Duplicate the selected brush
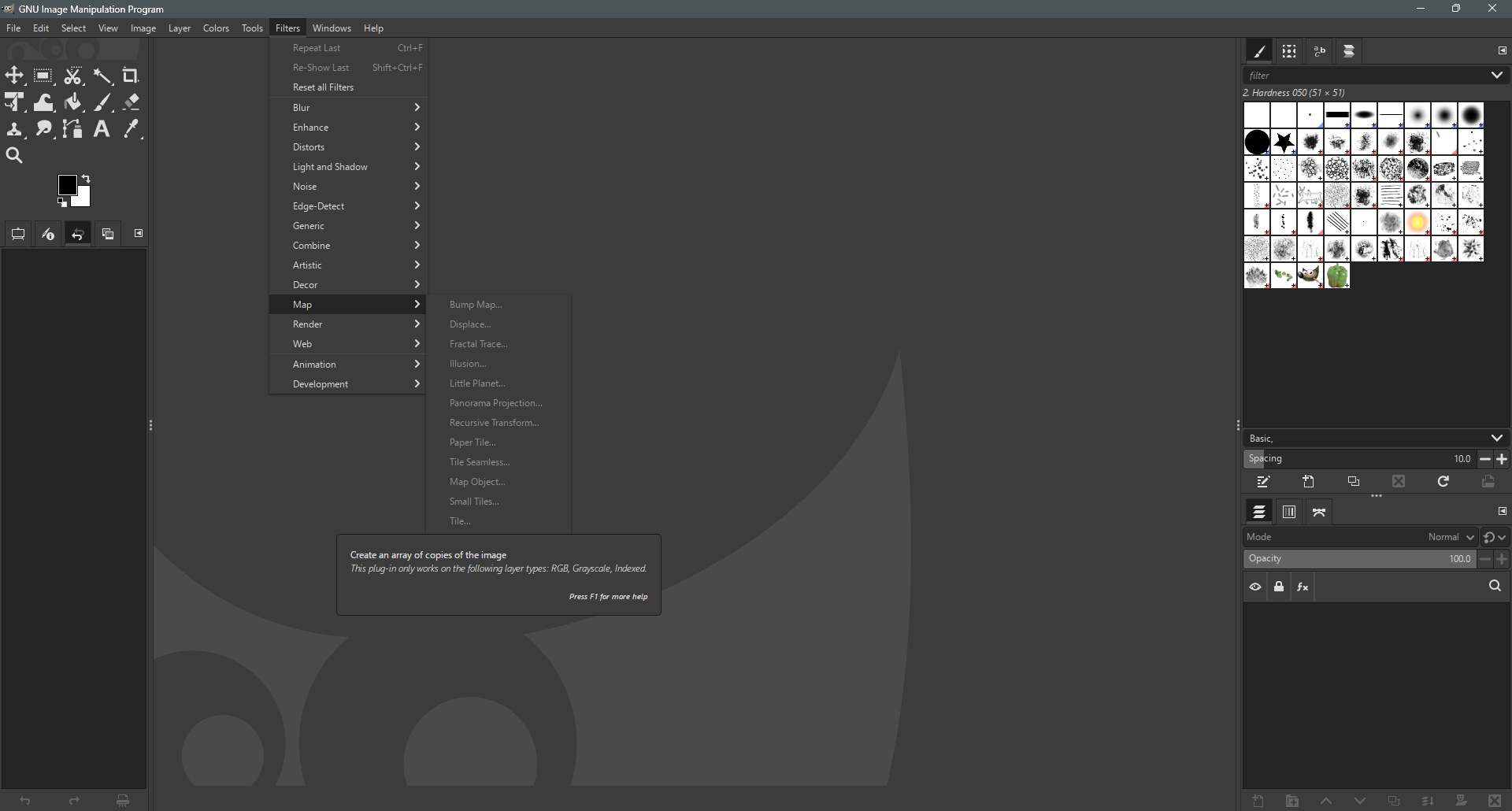The width and height of the screenshot is (1512, 811). [1354, 482]
